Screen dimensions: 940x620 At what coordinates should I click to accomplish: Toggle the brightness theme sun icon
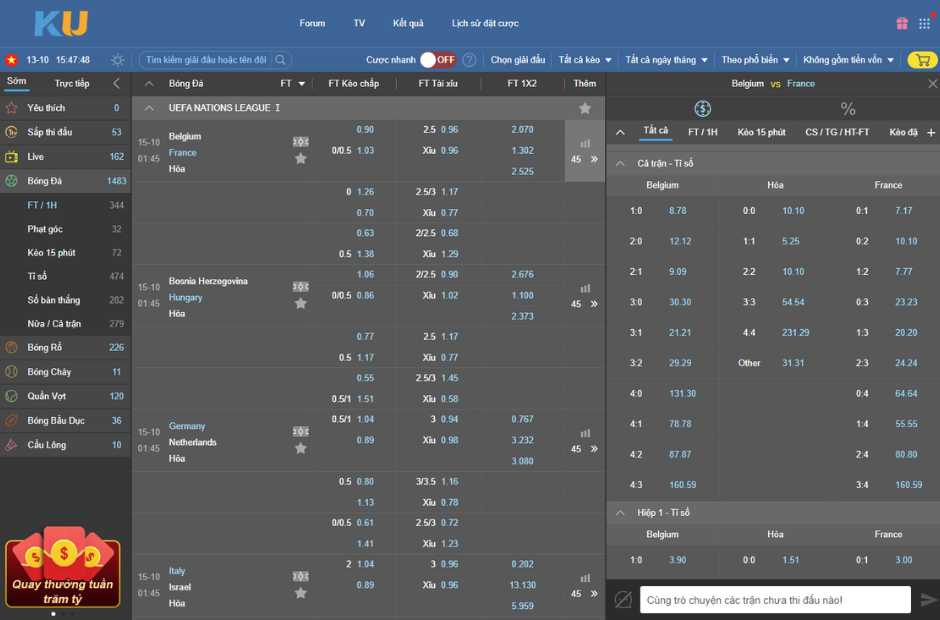[118, 60]
